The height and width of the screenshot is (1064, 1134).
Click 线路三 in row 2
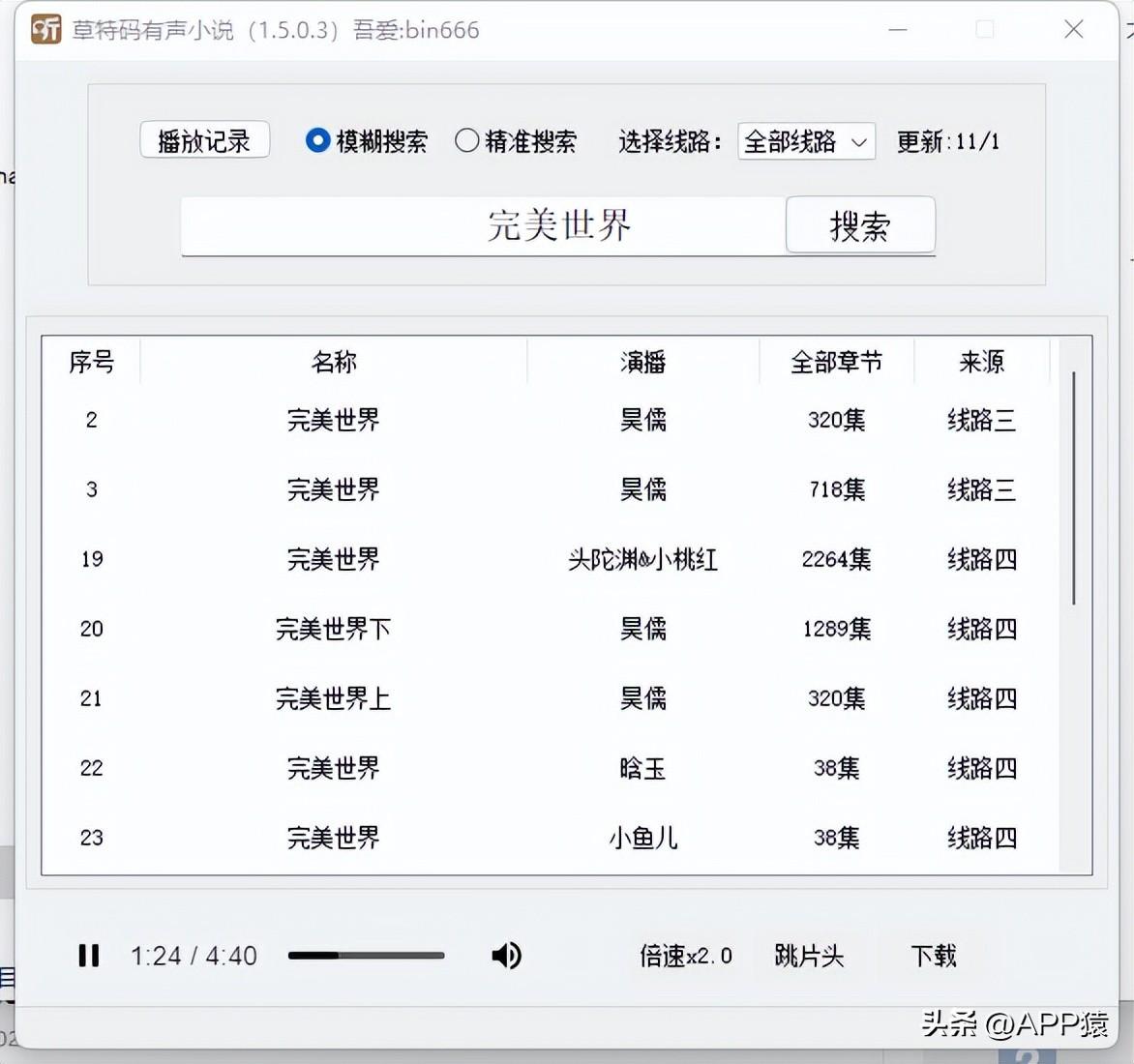981,419
